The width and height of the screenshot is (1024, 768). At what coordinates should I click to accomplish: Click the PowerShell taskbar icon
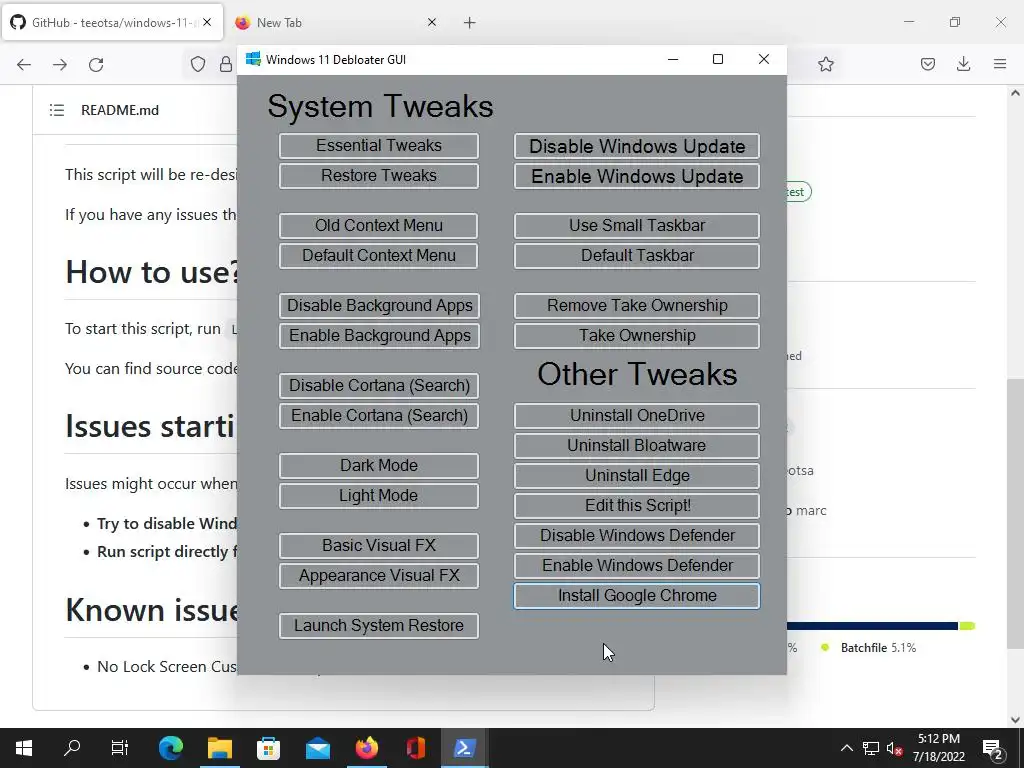click(464, 748)
